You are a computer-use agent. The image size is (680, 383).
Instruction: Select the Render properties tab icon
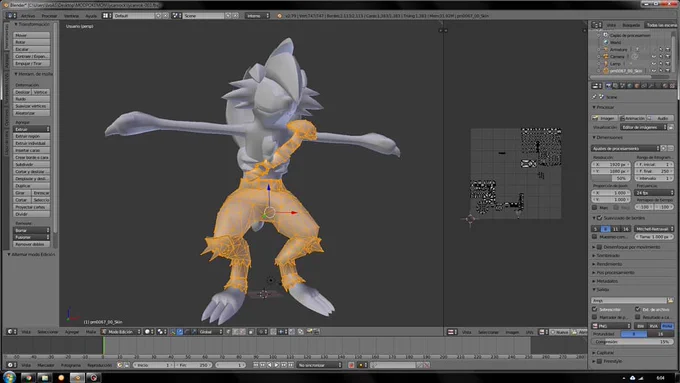[x=608, y=86]
